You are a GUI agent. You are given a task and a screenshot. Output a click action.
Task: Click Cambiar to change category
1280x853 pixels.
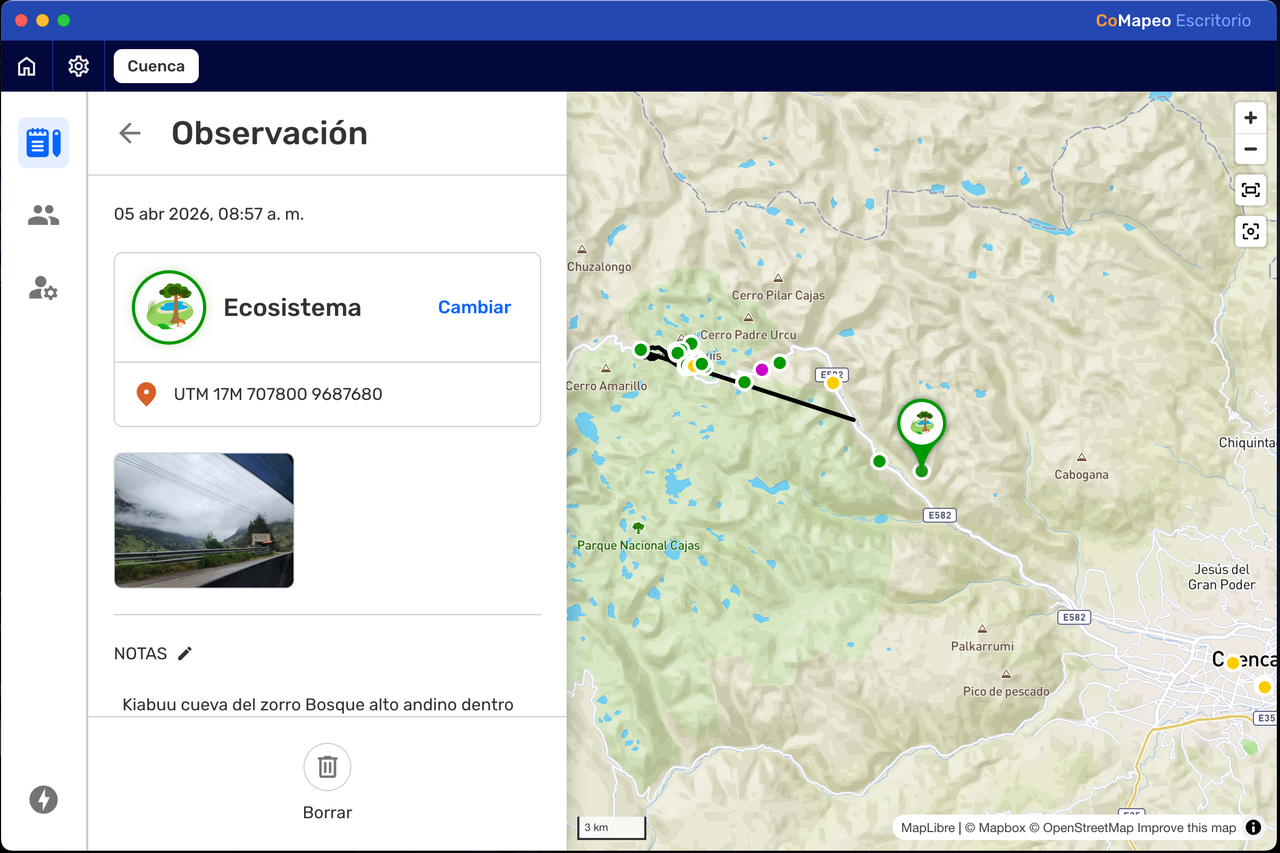474,307
